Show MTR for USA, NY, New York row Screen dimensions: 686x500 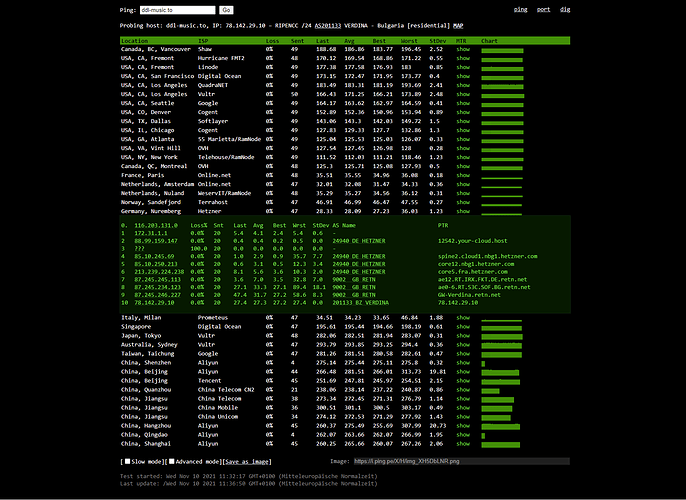pos(463,128)
